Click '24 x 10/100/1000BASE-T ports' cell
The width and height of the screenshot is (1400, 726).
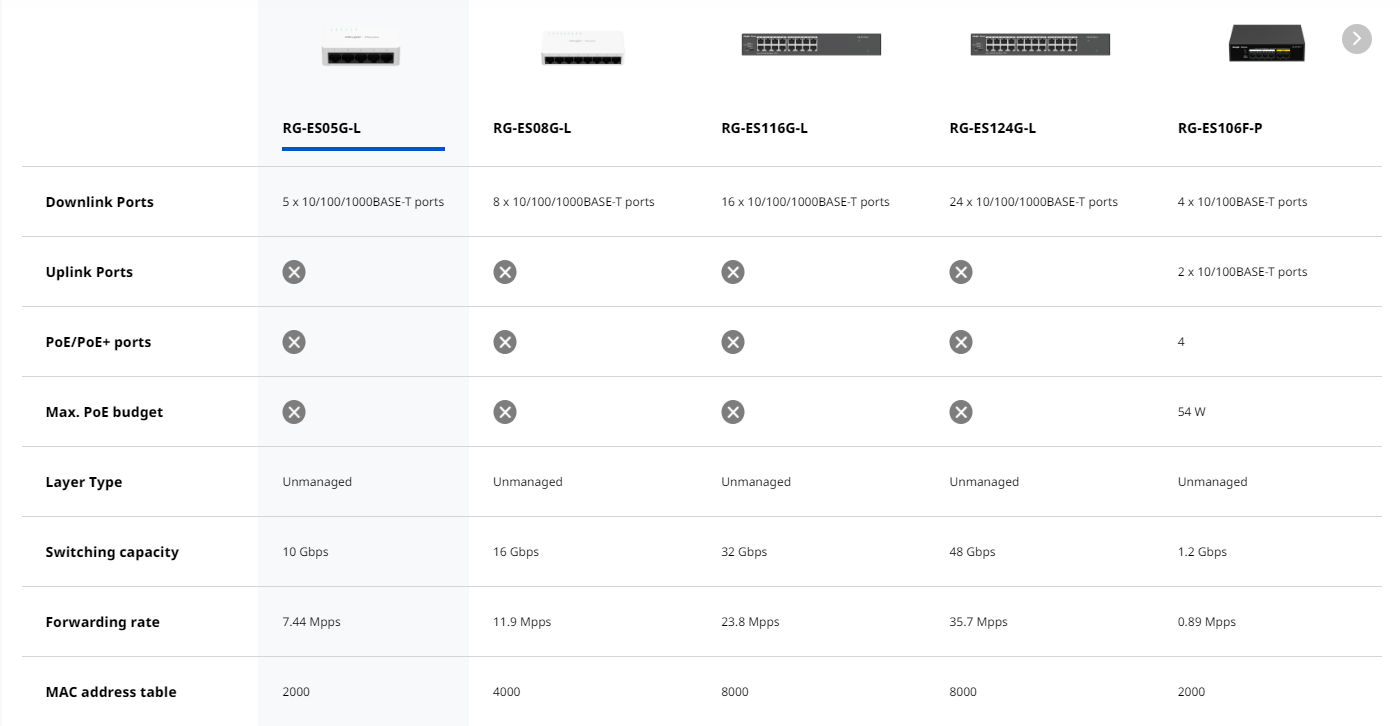(x=1033, y=202)
